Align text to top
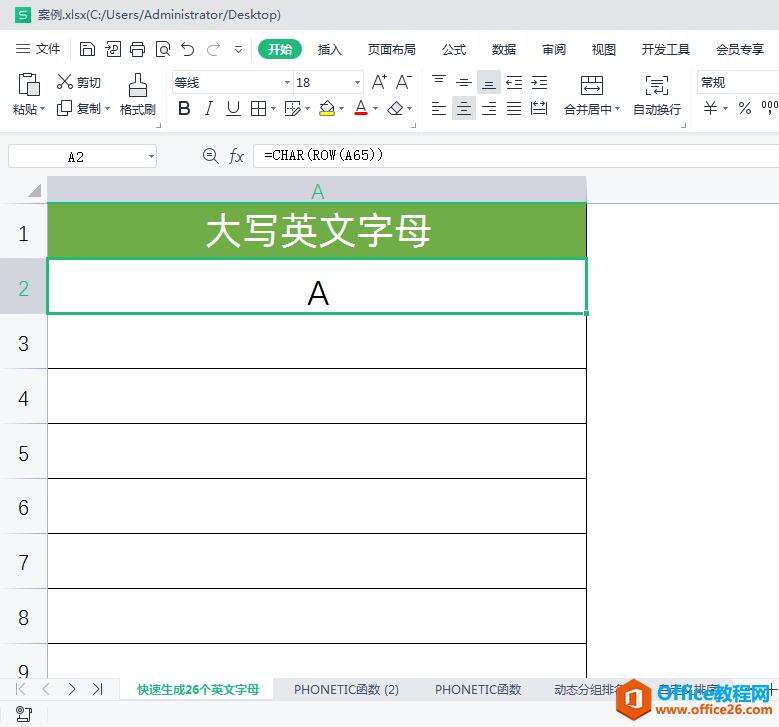Image resolution: width=779 pixels, height=727 pixels. click(439, 82)
